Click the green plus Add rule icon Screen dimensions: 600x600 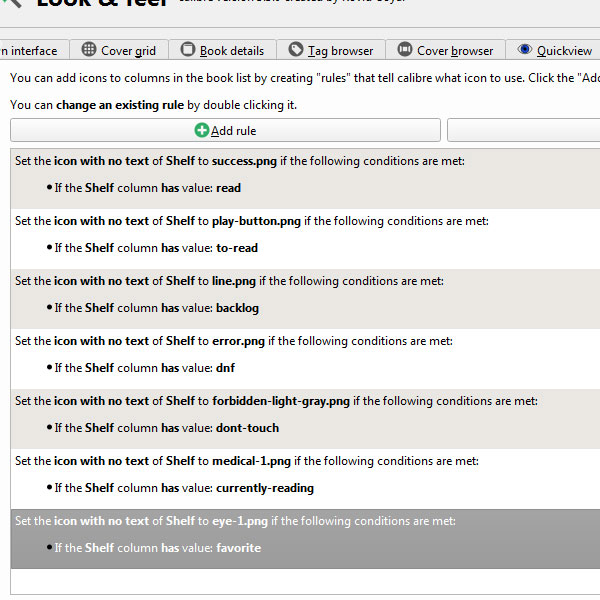(x=202, y=130)
